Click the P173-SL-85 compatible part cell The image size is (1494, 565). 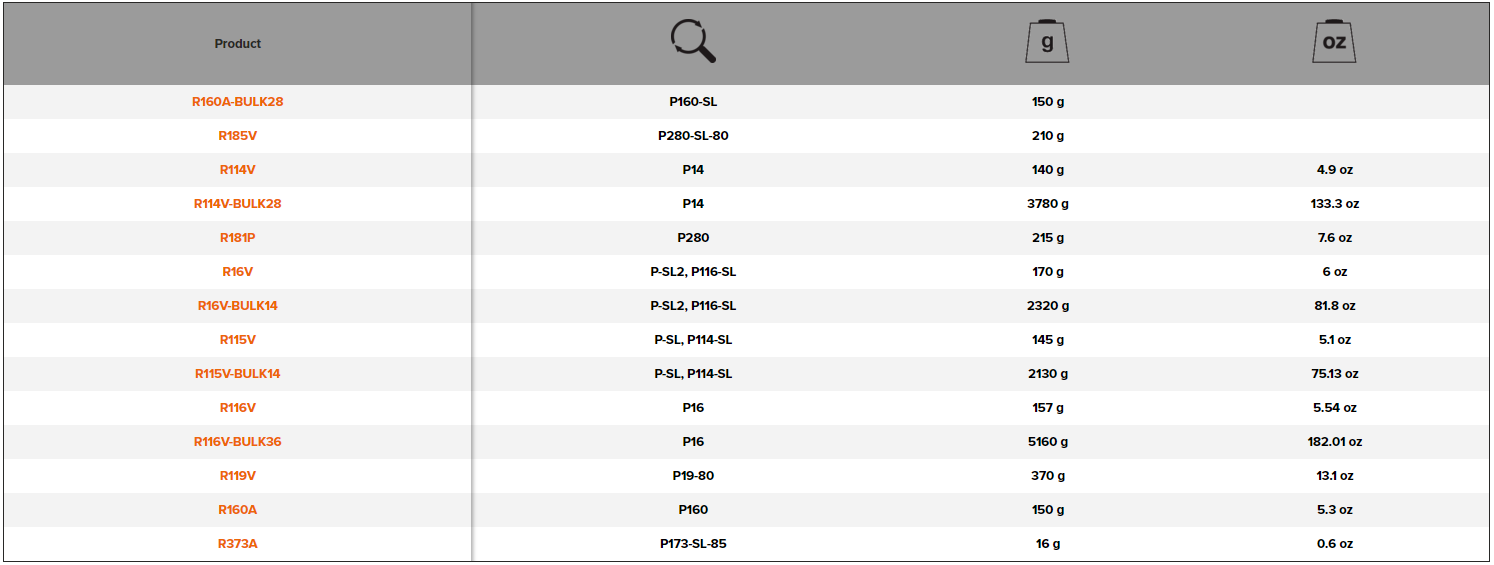[x=693, y=544]
